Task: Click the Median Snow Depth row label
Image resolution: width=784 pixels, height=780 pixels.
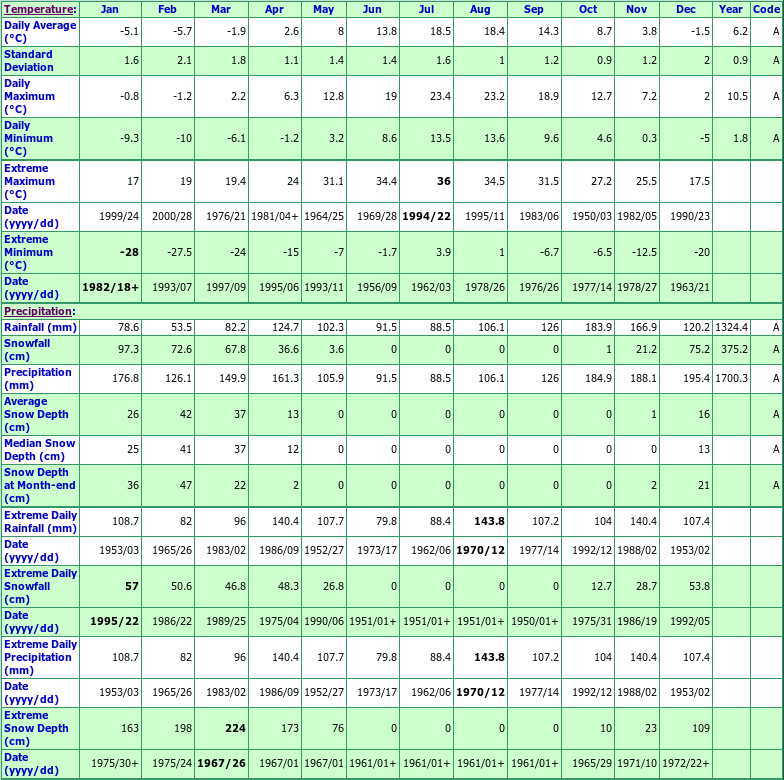Action: (x=39, y=449)
